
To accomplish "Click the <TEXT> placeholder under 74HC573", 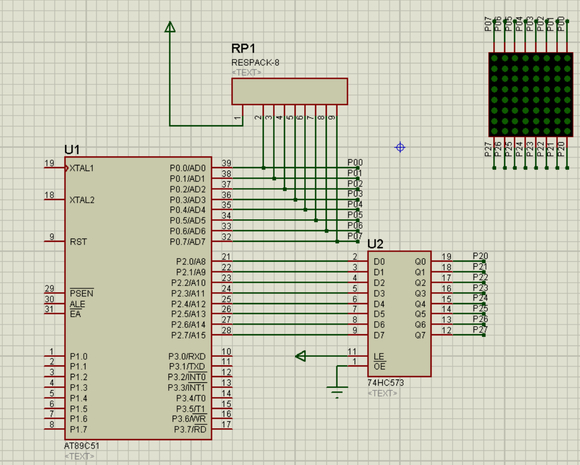I will (382, 393).
